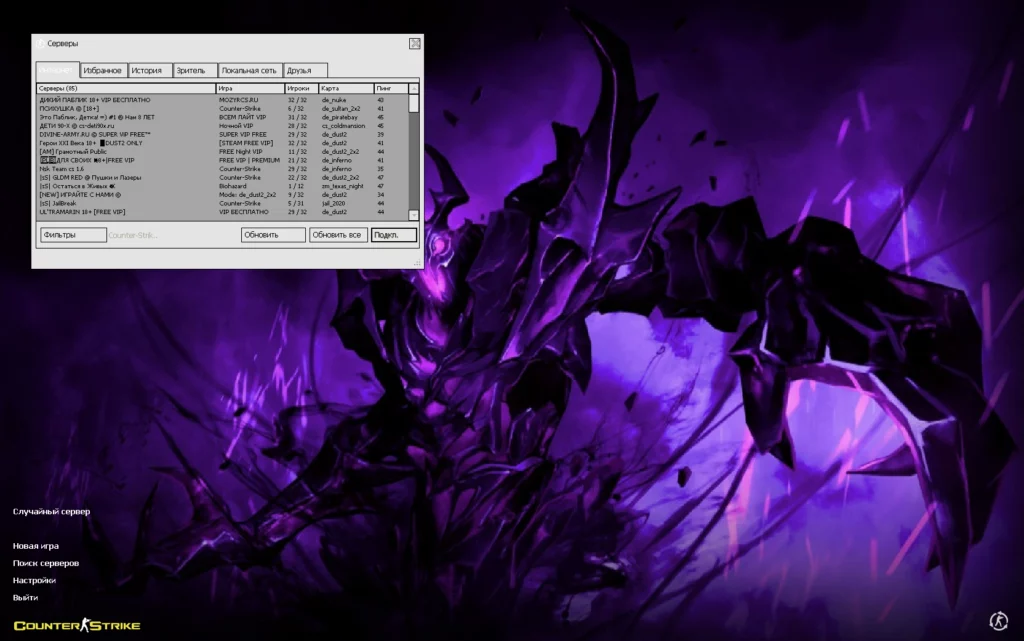Click the circular icon in bottom-right corner
The height and width of the screenshot is (641, 1024).
(x=997, y=618)
